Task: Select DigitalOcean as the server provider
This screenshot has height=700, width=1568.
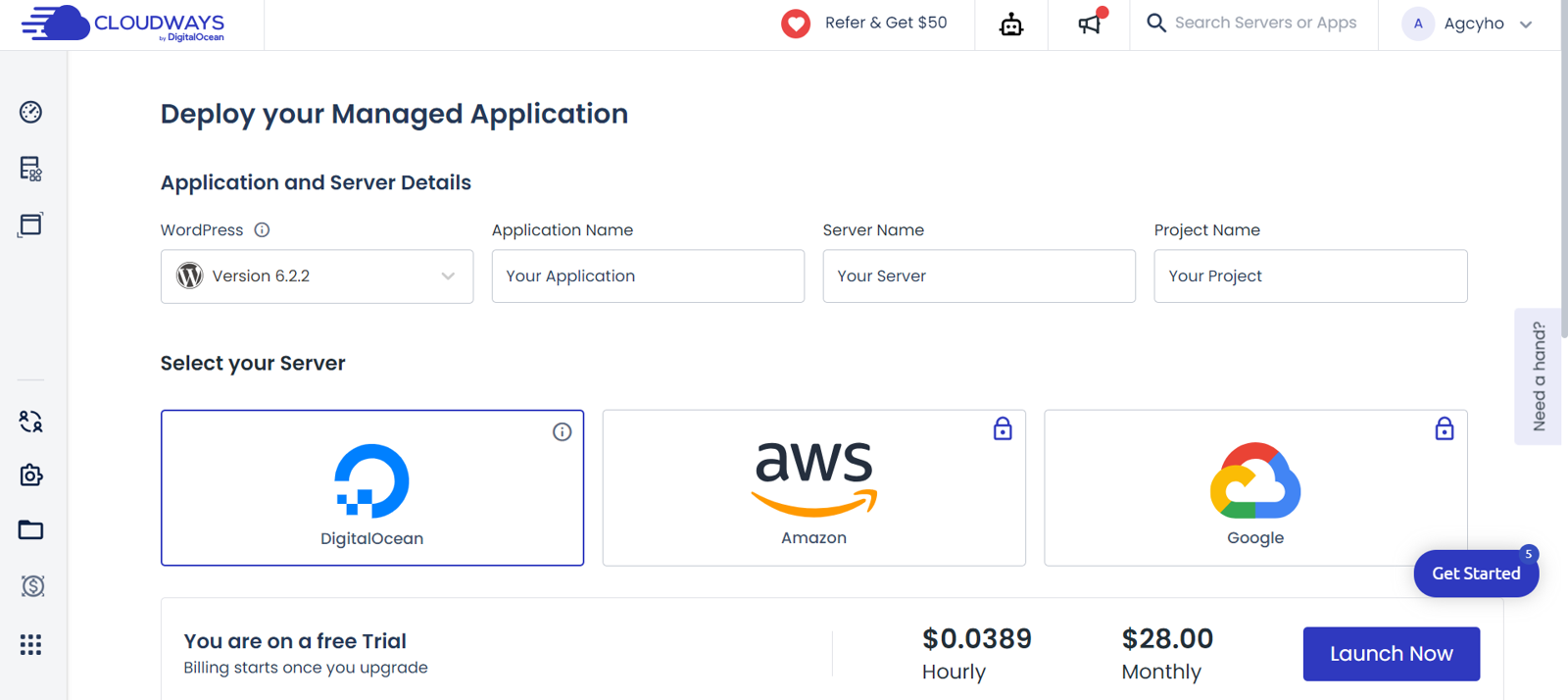Action: 372,487
